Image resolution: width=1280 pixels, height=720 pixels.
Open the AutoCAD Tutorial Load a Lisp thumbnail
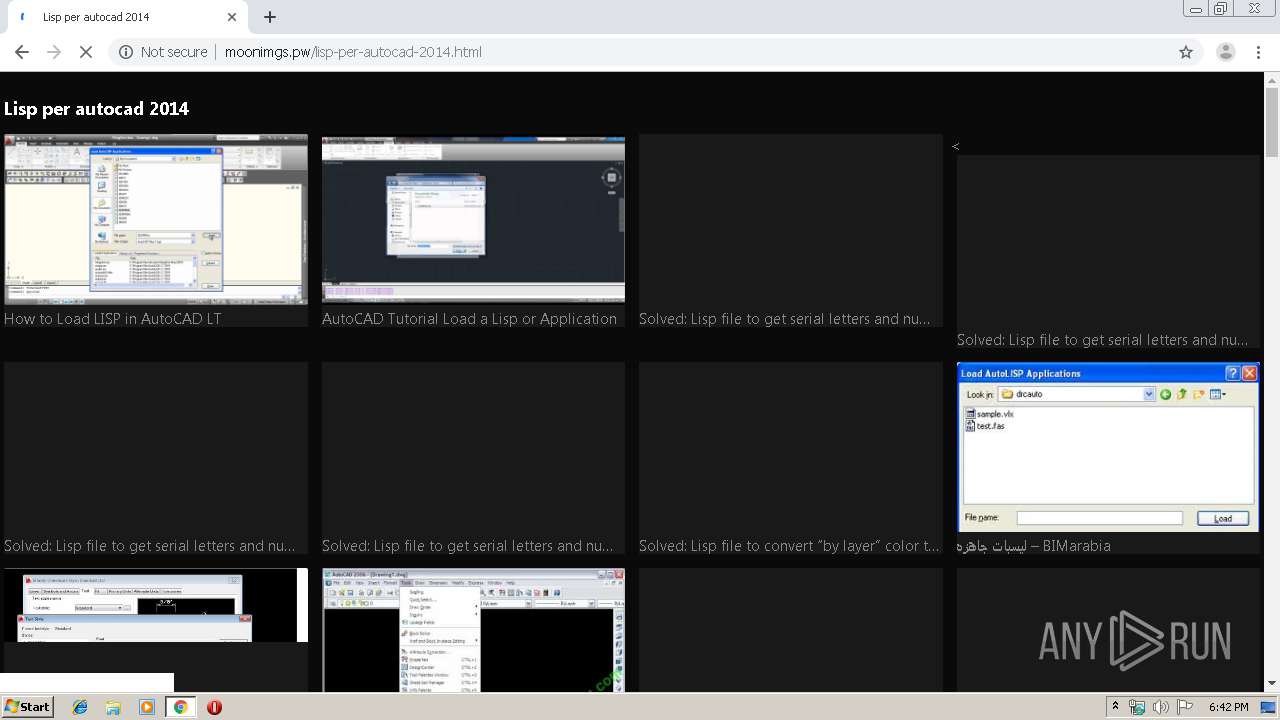click(473, 219)
